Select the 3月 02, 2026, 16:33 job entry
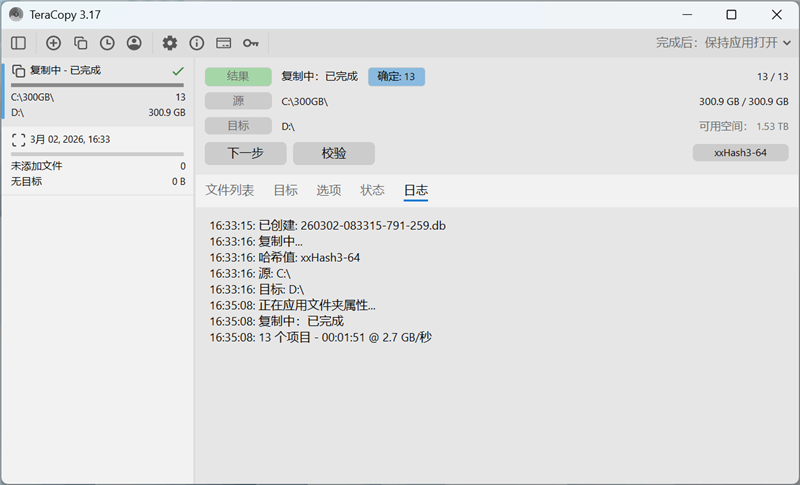The width and height of the screenshot is (800, 485). tap(97, 160)
